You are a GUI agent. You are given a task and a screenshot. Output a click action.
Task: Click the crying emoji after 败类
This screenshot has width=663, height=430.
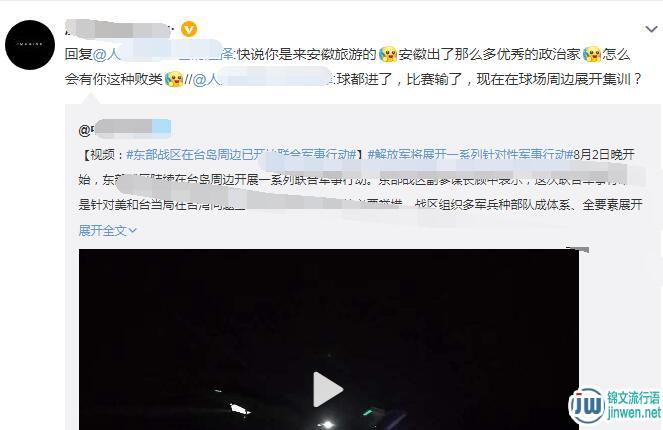point(174,79)
